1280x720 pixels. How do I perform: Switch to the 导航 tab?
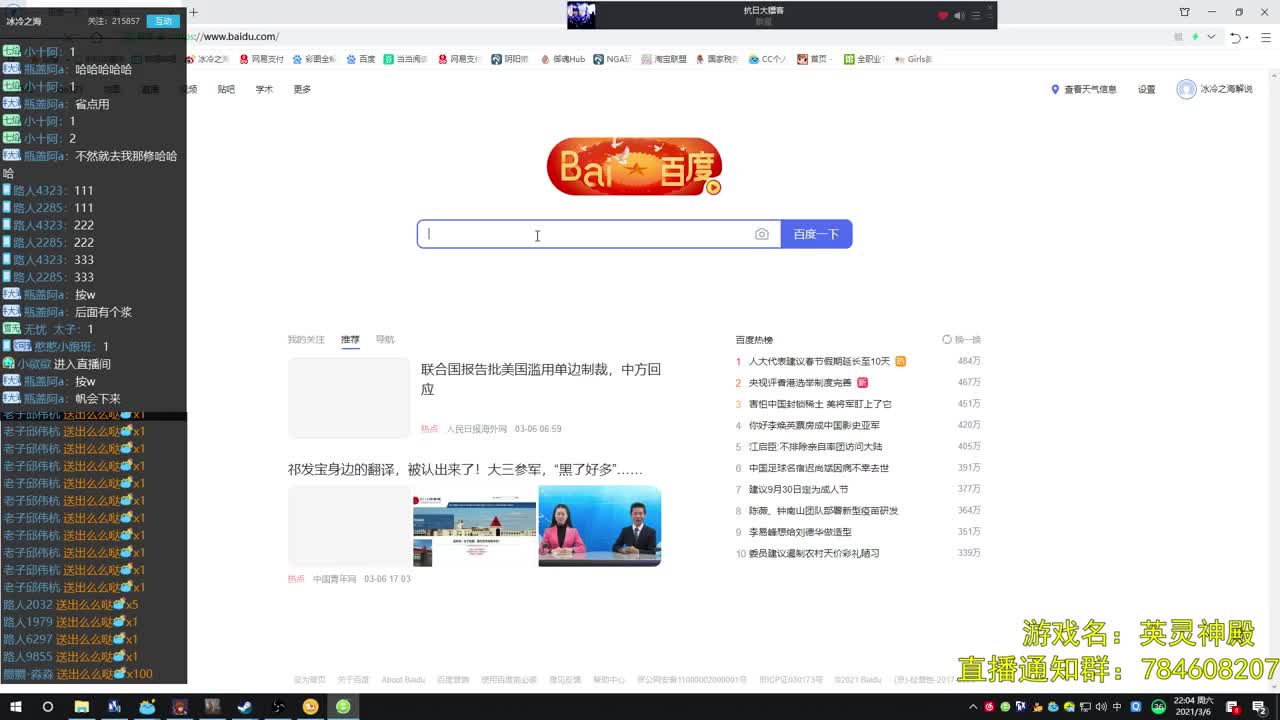(385, 340)
